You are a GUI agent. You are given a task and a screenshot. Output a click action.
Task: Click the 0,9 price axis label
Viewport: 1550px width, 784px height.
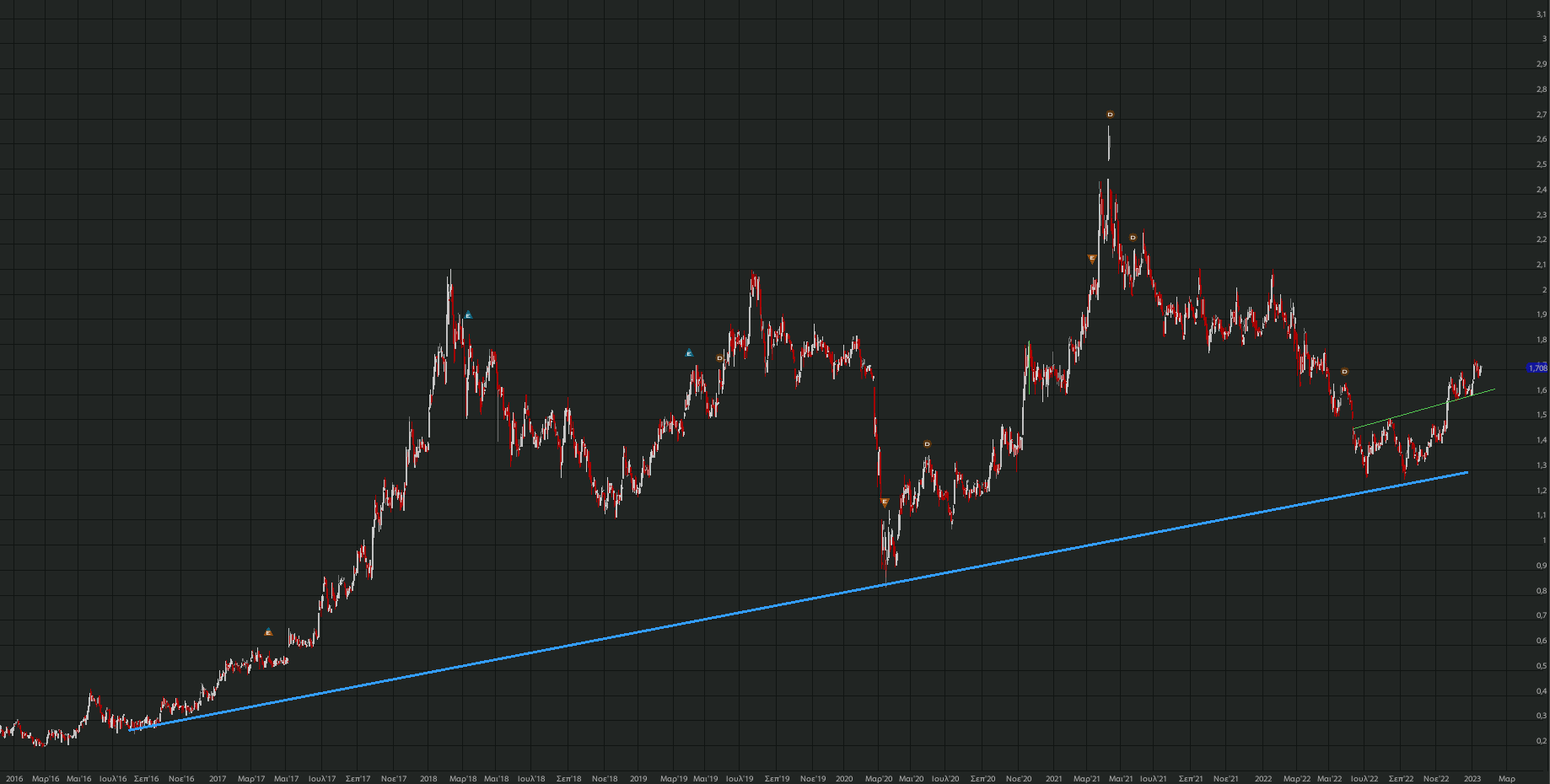1542,566
